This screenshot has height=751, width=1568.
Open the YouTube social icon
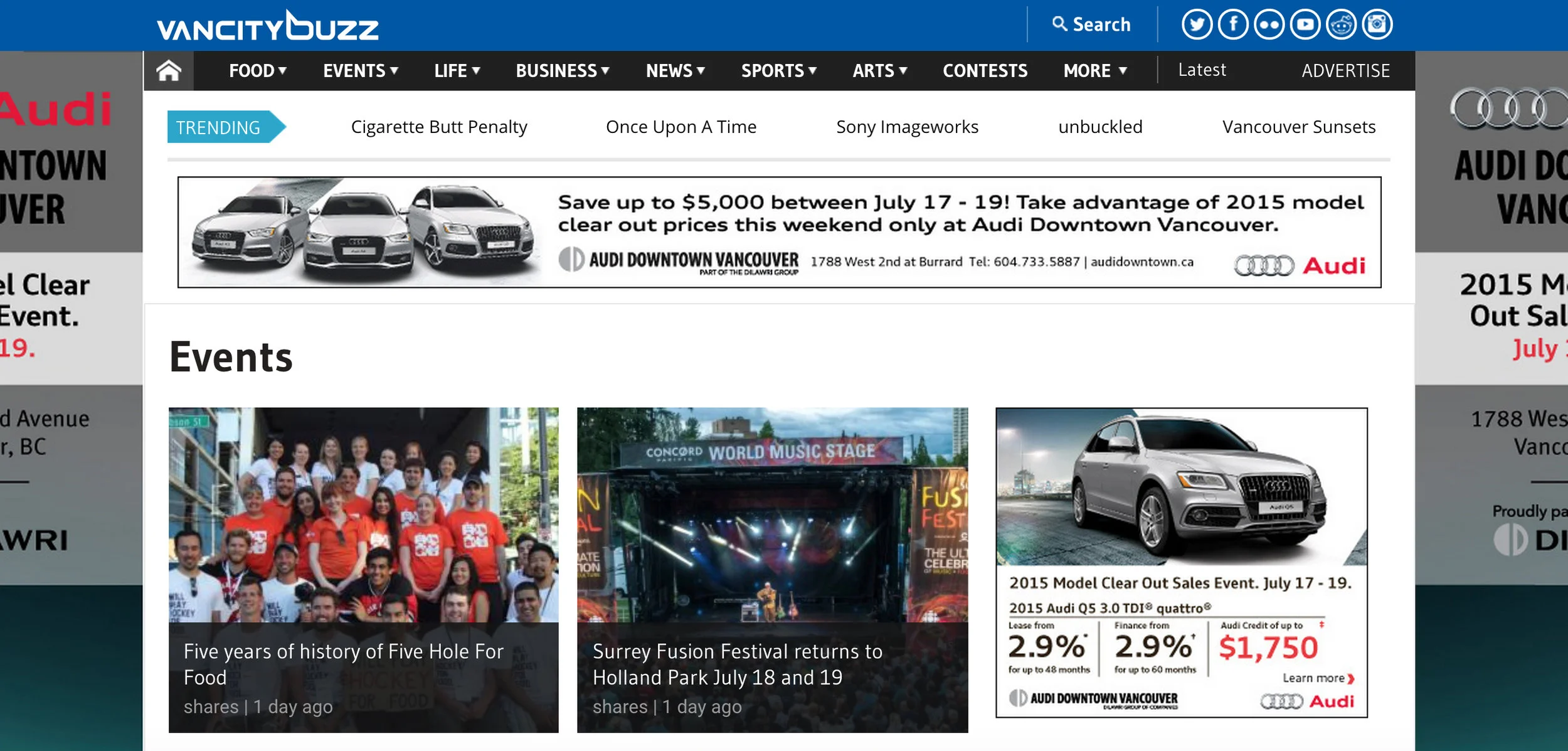[1305, 25]
